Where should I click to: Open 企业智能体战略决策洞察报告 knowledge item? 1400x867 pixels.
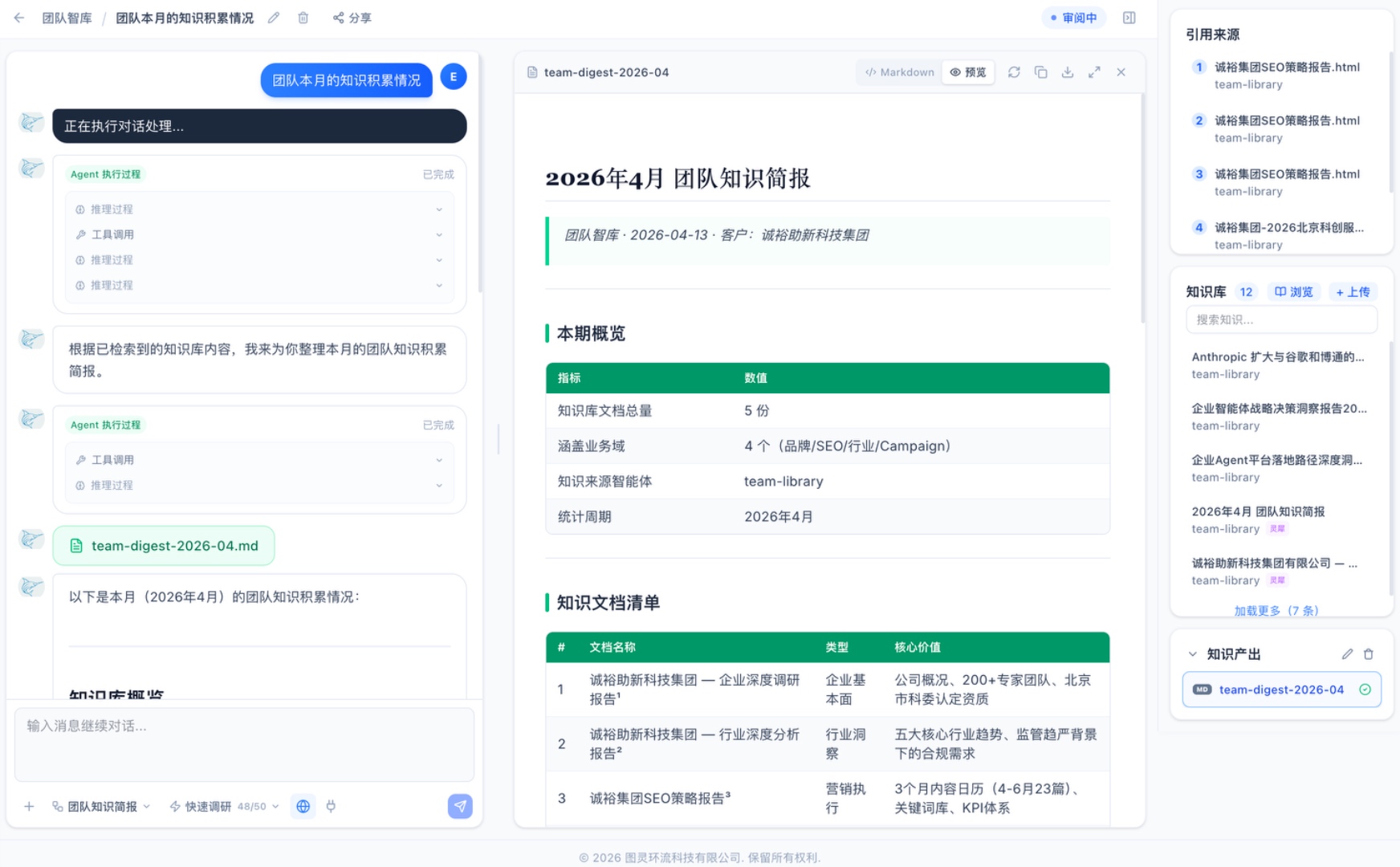point(1281,417)
